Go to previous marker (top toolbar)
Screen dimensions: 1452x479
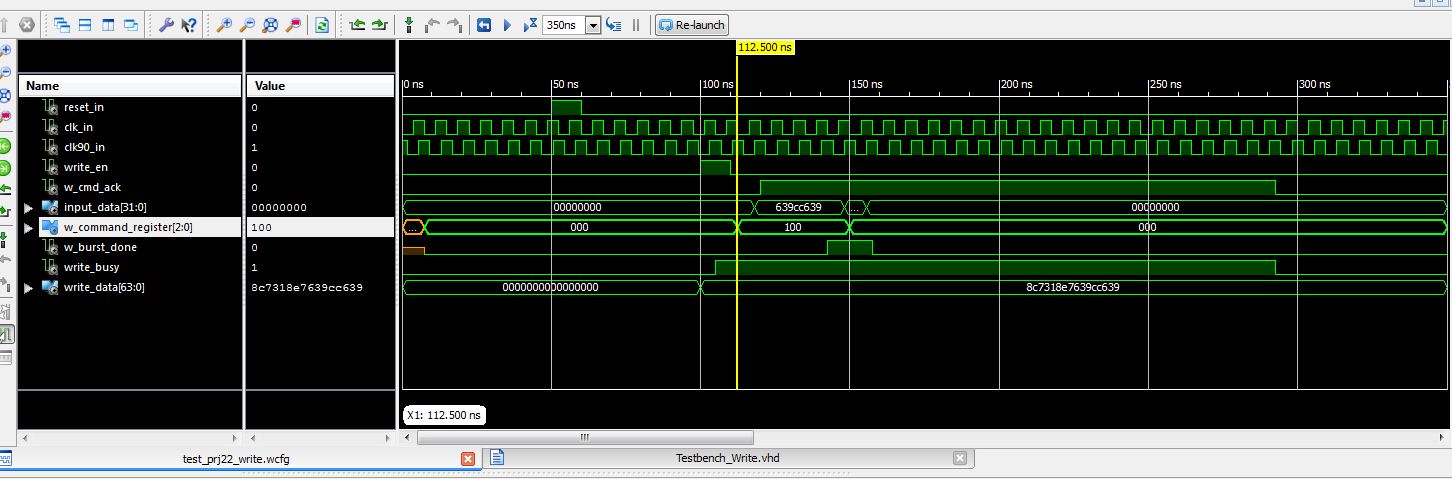[432, 24]
